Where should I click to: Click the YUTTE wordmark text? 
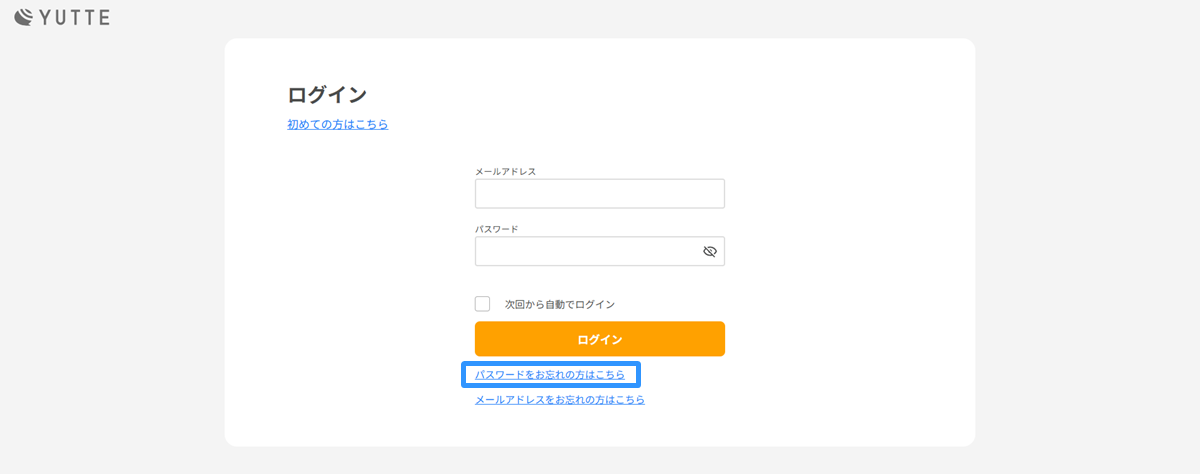[74, 17]
